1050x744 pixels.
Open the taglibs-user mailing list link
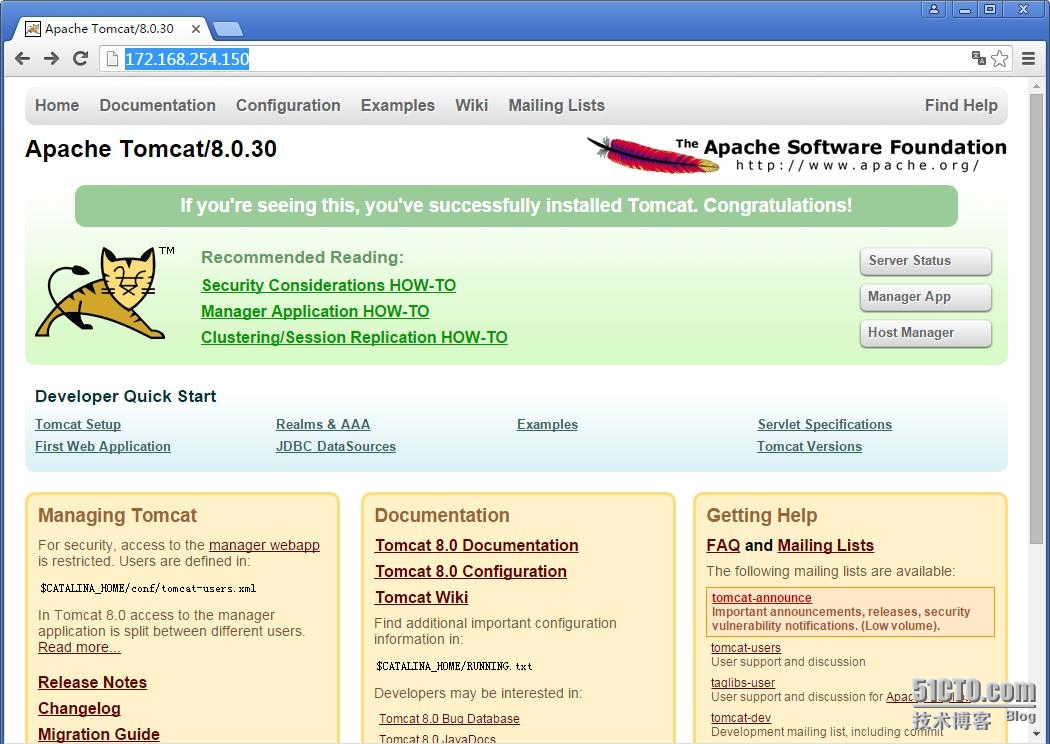[743, 683]
